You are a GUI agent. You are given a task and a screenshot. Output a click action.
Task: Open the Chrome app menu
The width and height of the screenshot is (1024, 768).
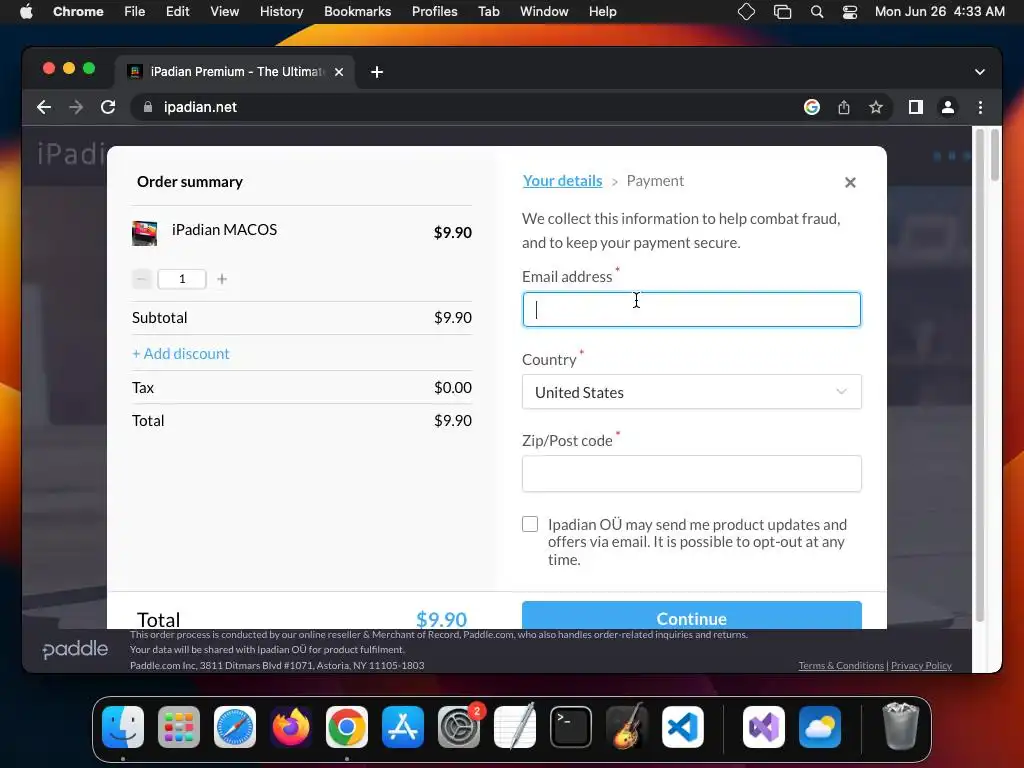click(x=78, y=12)
